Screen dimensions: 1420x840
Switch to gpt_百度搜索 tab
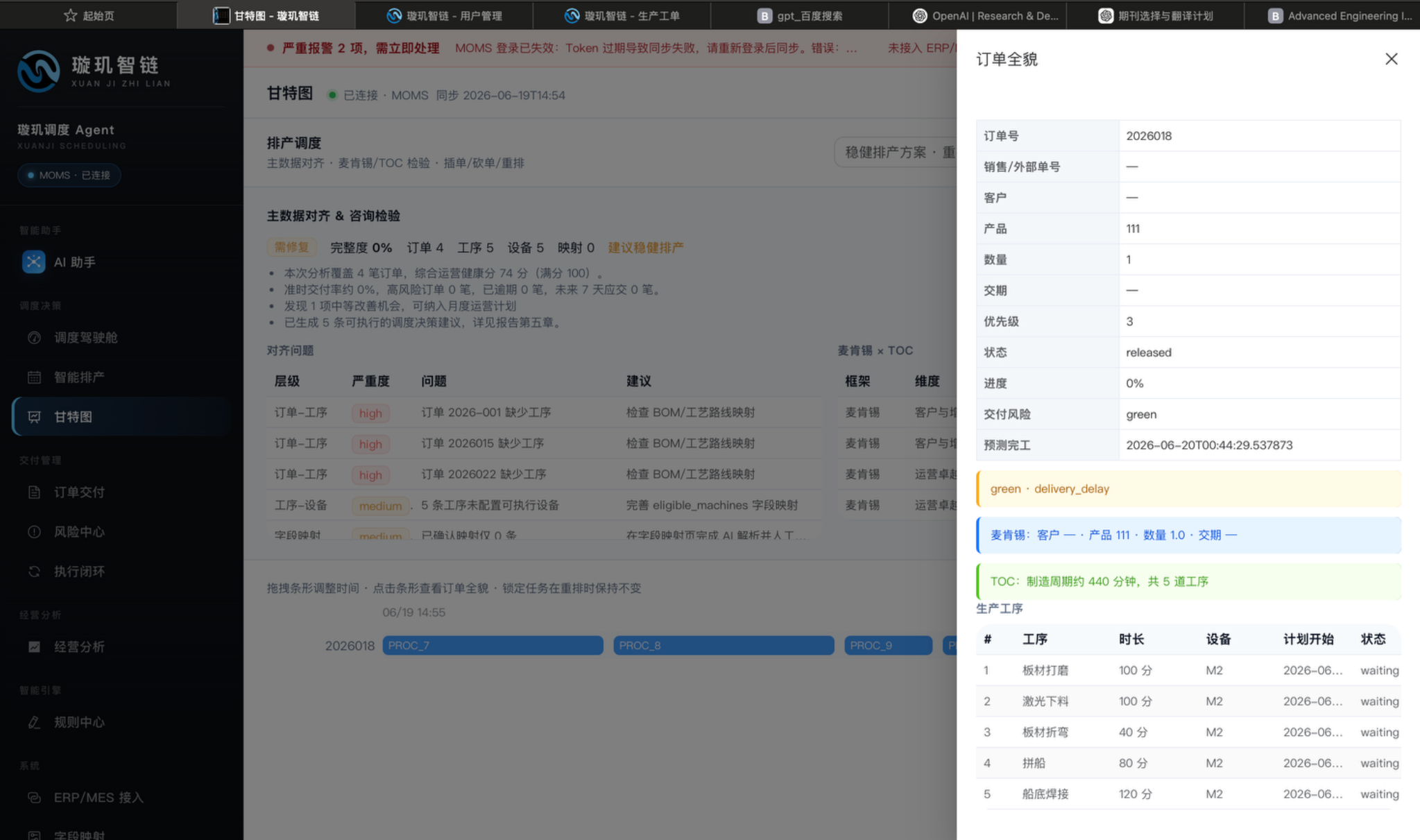pyautogui.click(x=799, y=15)
